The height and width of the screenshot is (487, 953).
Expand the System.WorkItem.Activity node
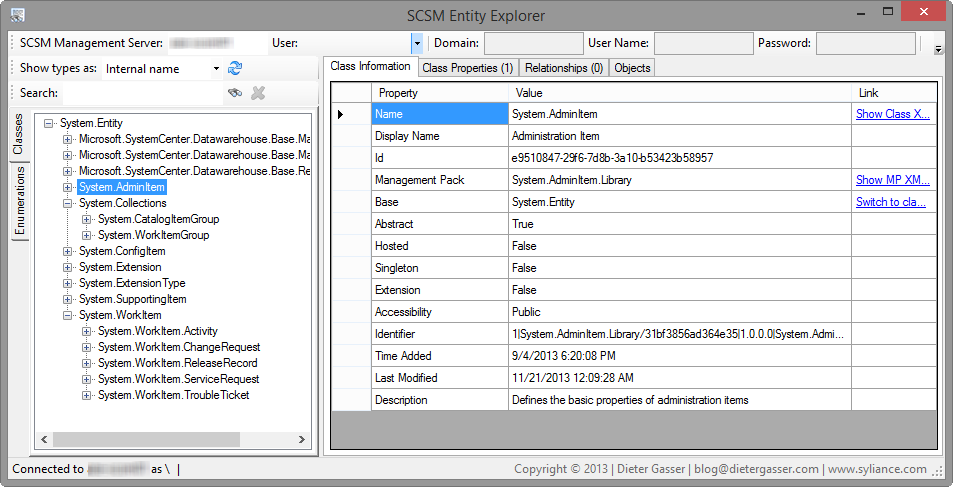pos(86,331)
